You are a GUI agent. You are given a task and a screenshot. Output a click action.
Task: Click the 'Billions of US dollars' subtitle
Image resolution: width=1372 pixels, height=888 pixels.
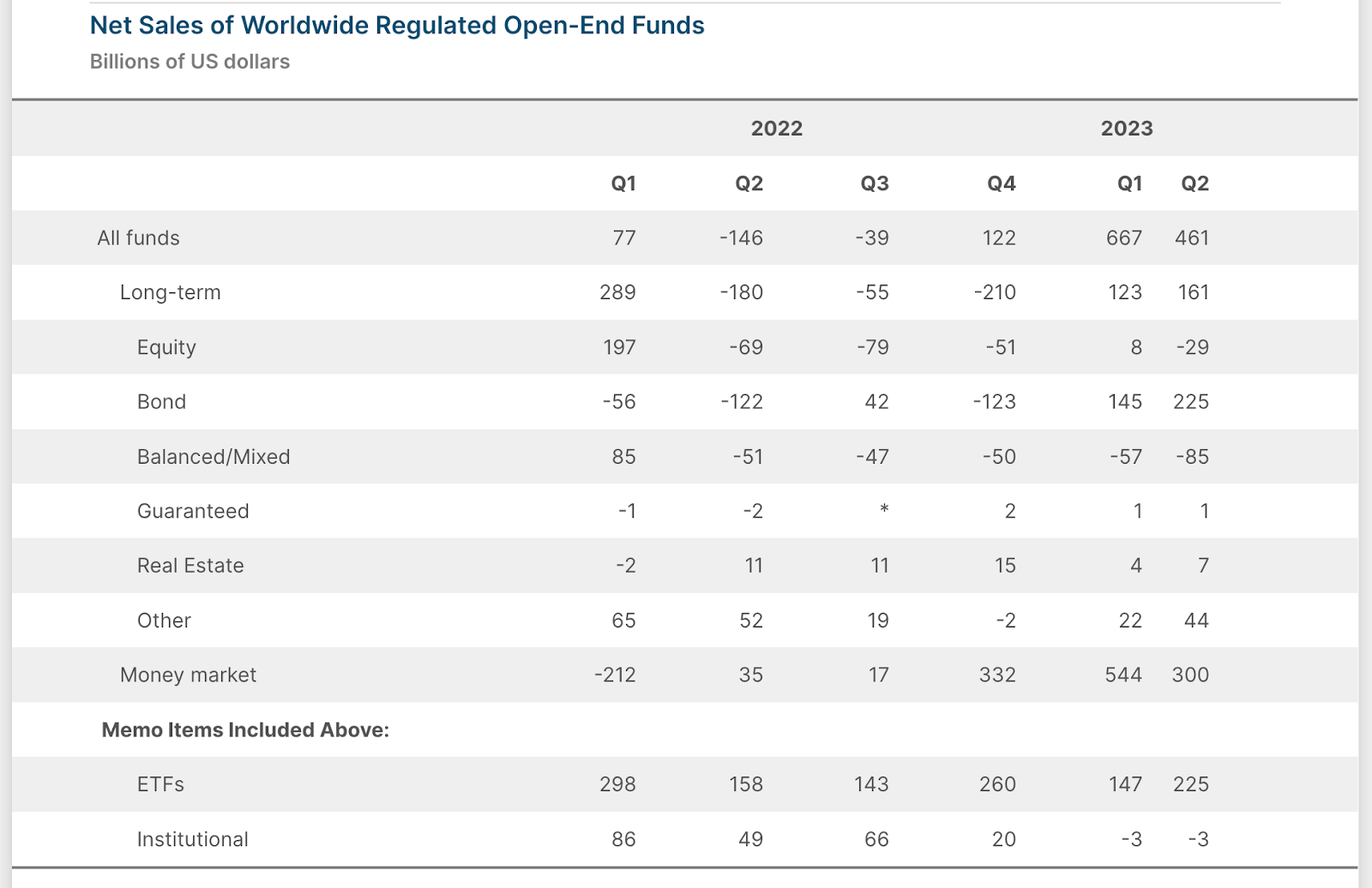pos(190,62)
